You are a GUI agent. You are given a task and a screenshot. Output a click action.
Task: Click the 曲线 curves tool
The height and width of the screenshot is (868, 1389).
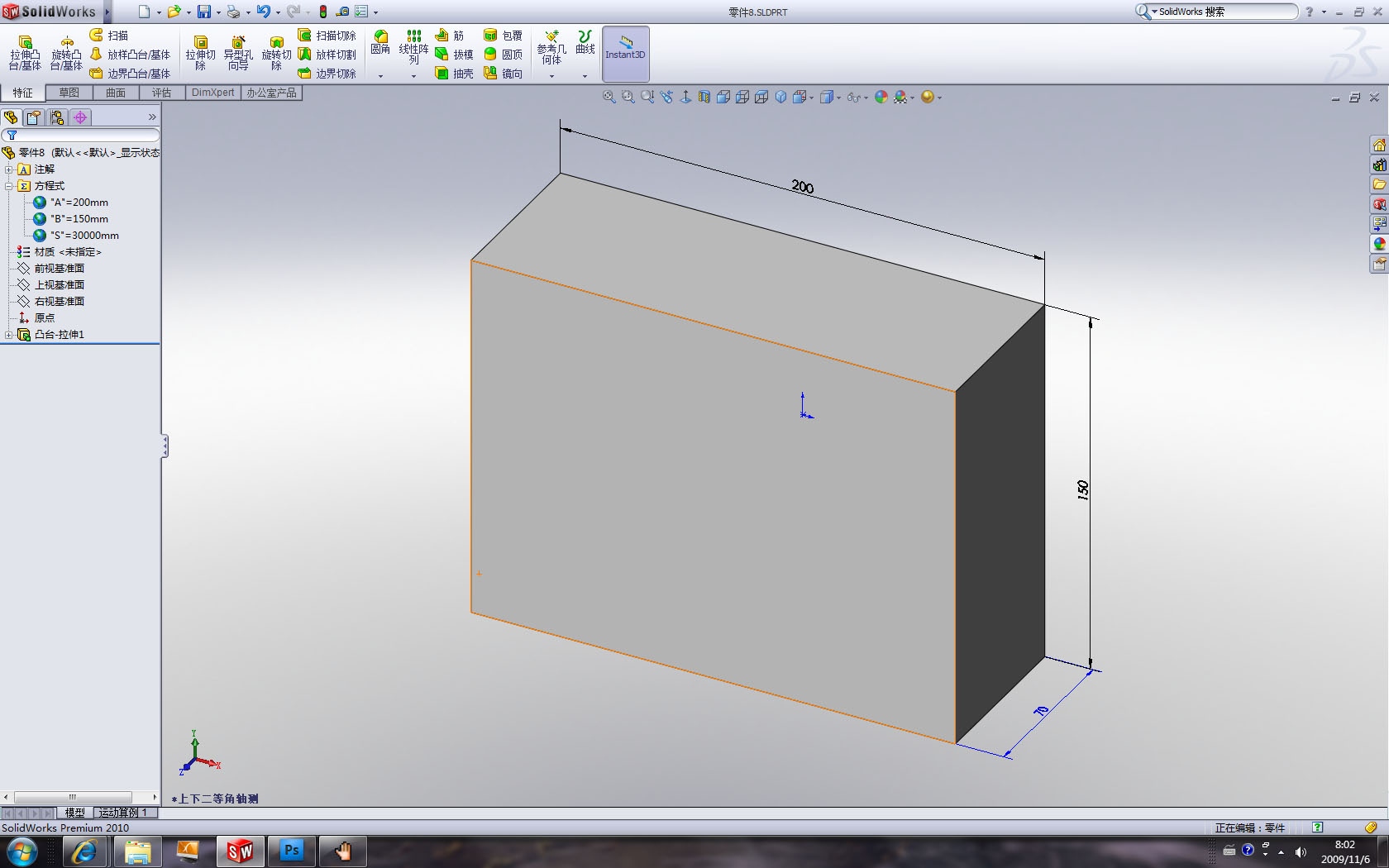tap(585, 43)
